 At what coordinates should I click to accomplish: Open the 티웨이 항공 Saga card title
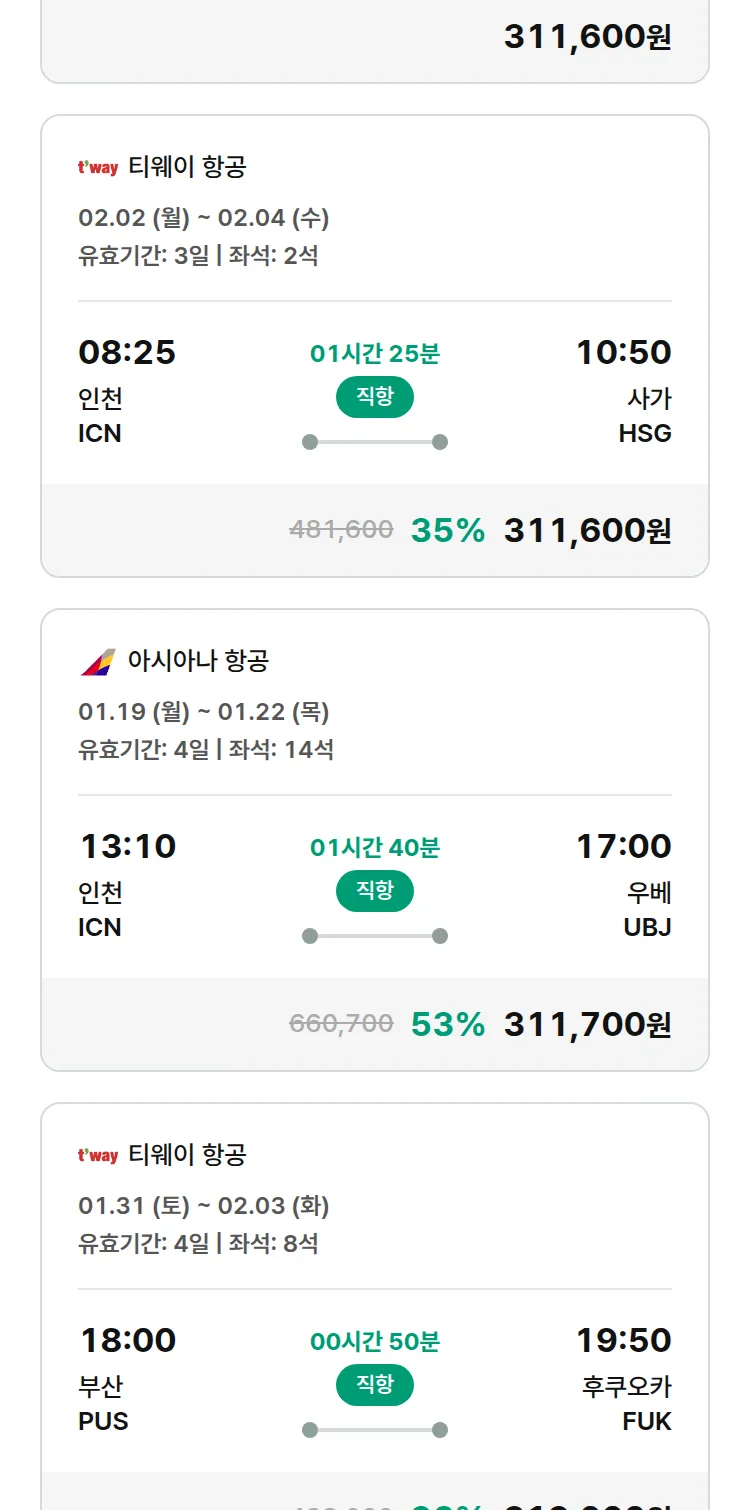pos(187,167)
